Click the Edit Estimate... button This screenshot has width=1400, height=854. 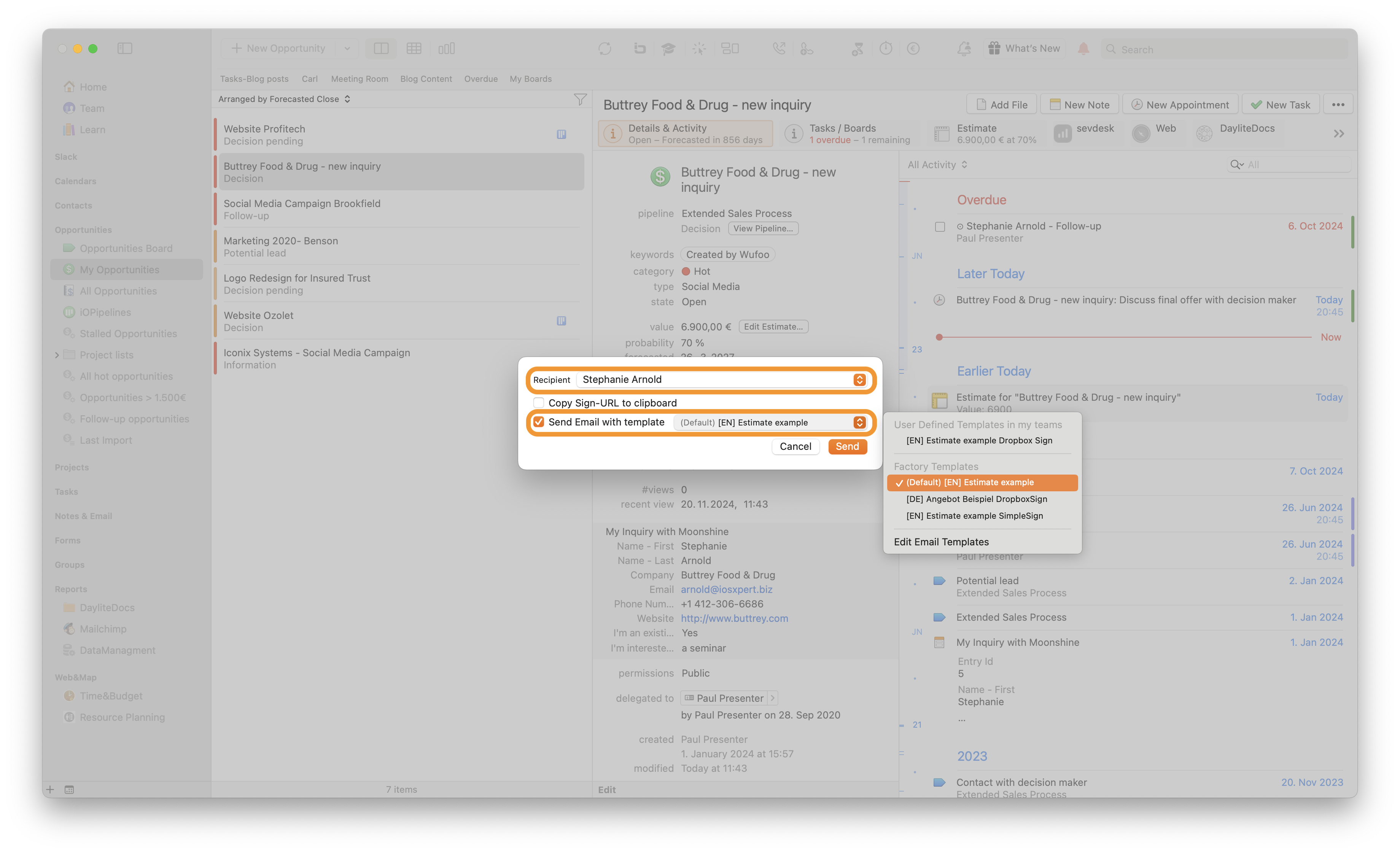click(773, 327)
